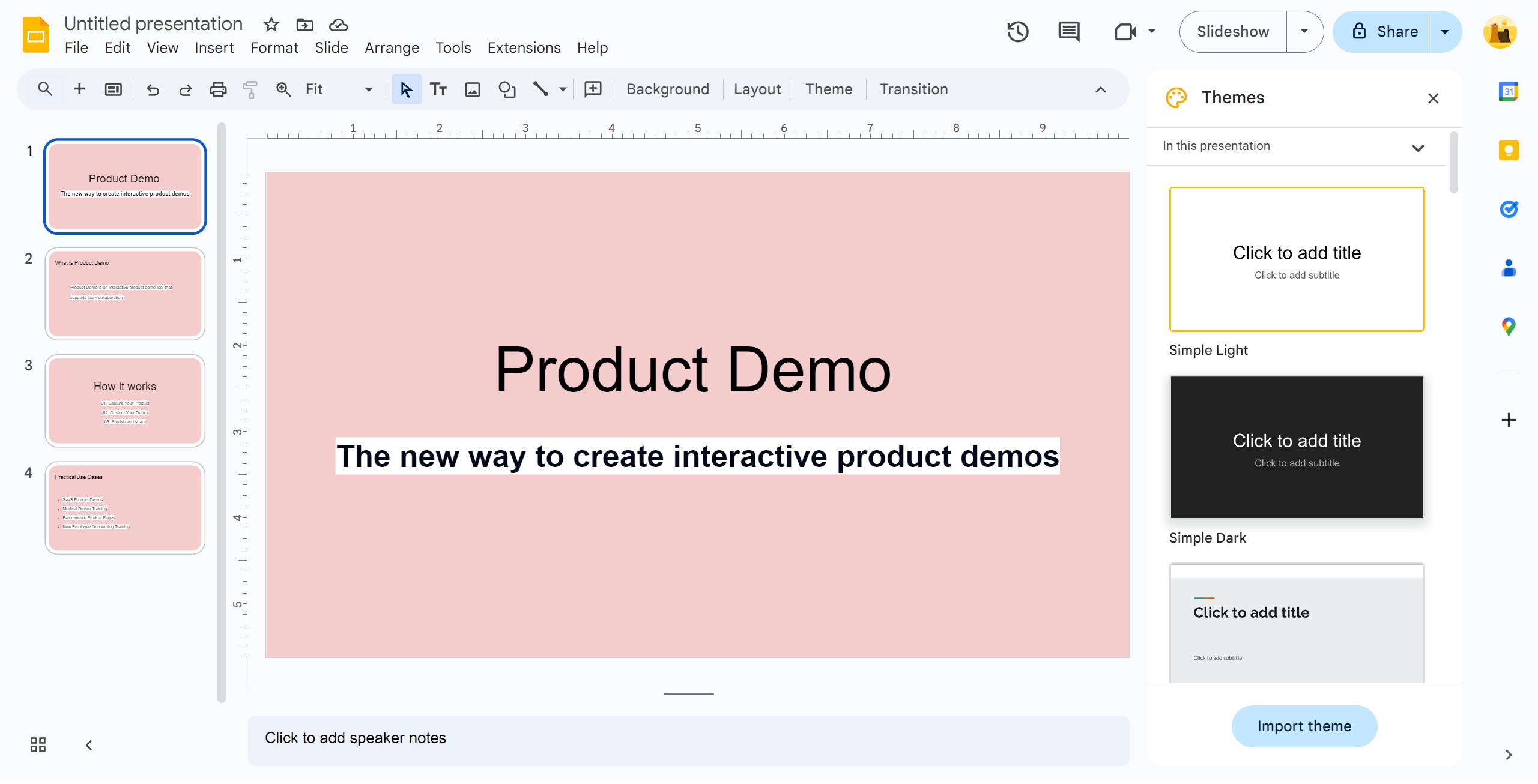The image size is (1538, 784).
Task: Click Import theme button
Action: 1304,726
